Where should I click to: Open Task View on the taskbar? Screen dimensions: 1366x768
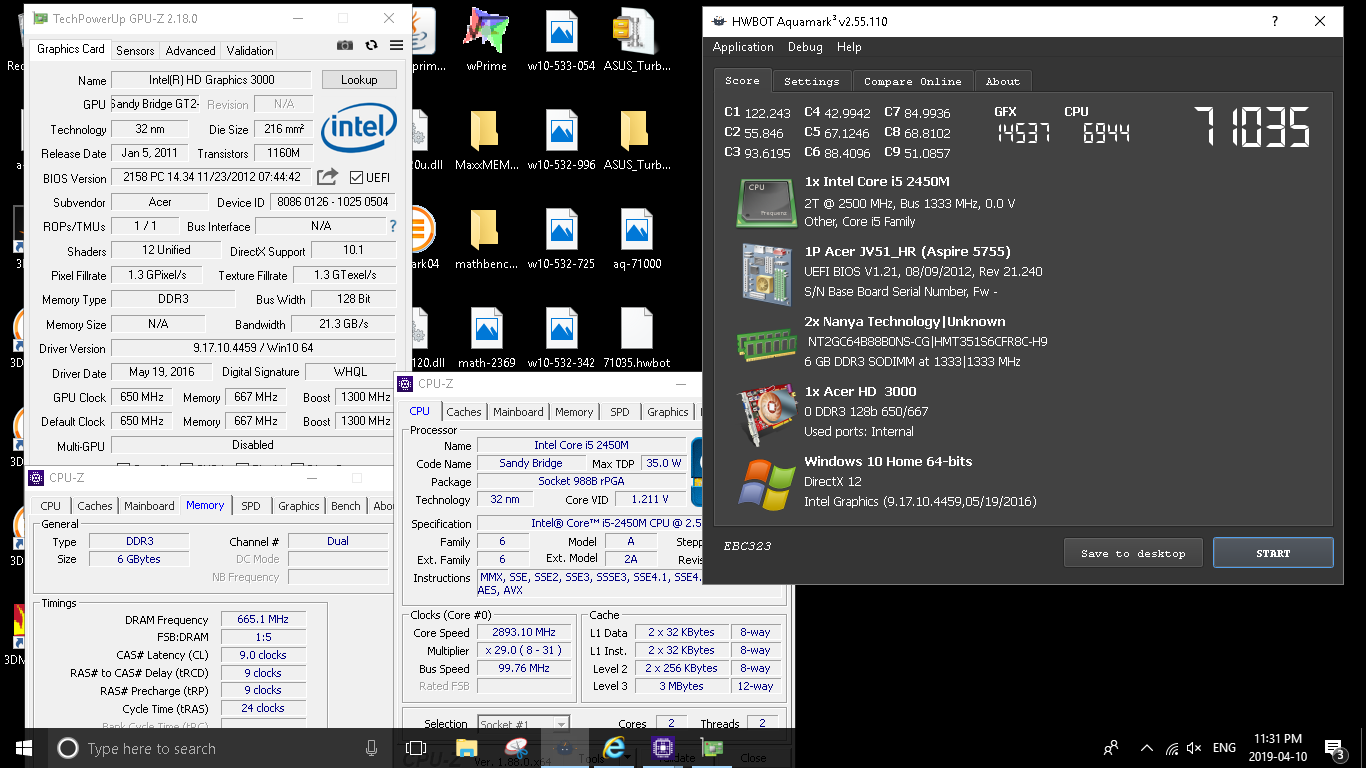(x=416, y=748)
